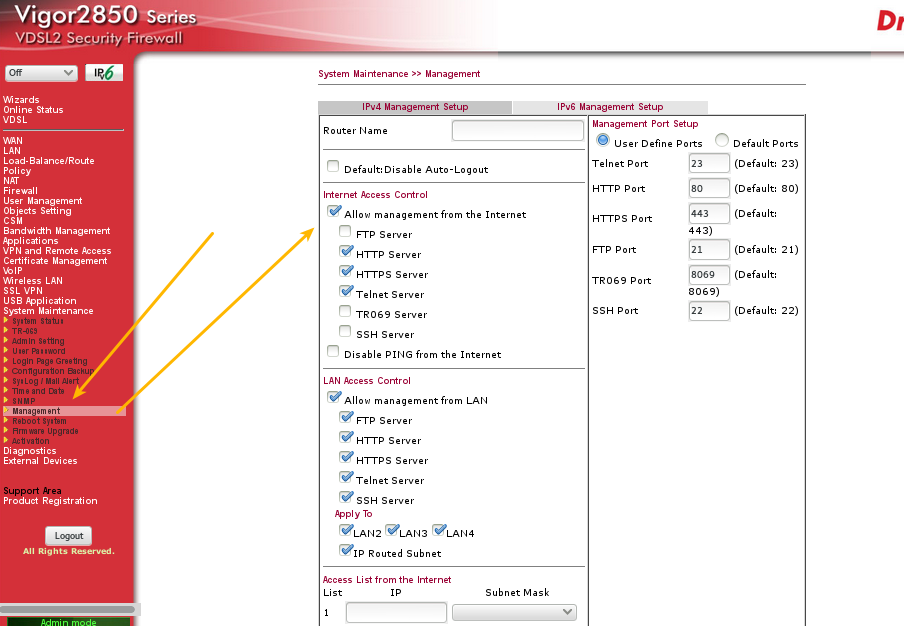This screenshot has height=626, width=904.
Task: Click the Router Name text field
Action: click(517, 131)
